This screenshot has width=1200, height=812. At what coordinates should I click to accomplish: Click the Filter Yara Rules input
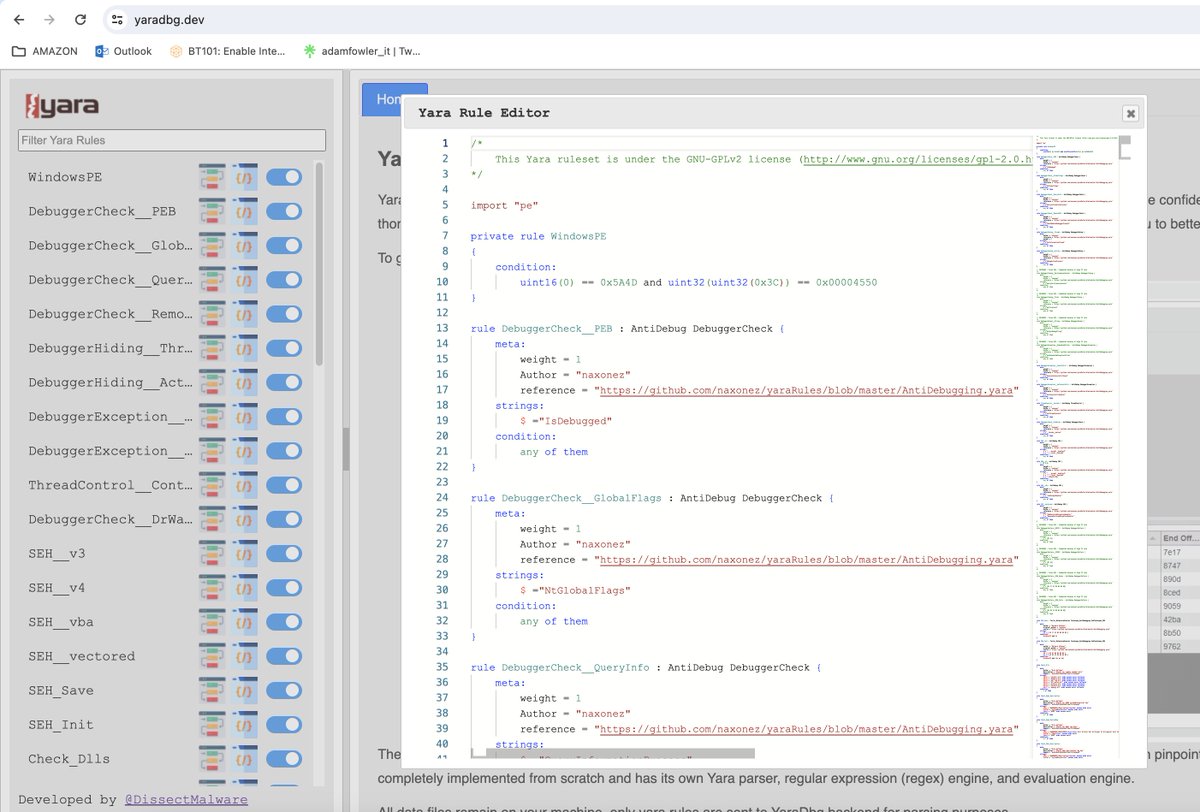(x=172, y=140)
